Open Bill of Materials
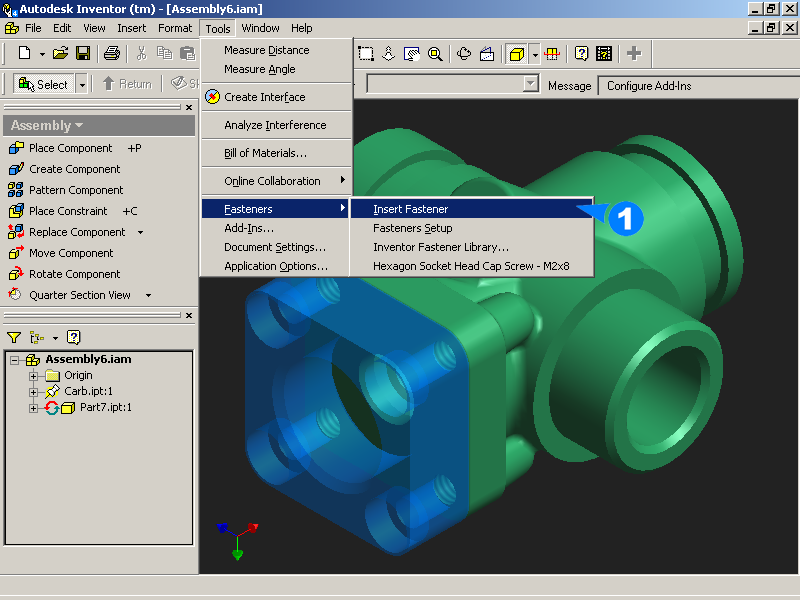The width and height of the screenshot is (800, 600). 276,153
